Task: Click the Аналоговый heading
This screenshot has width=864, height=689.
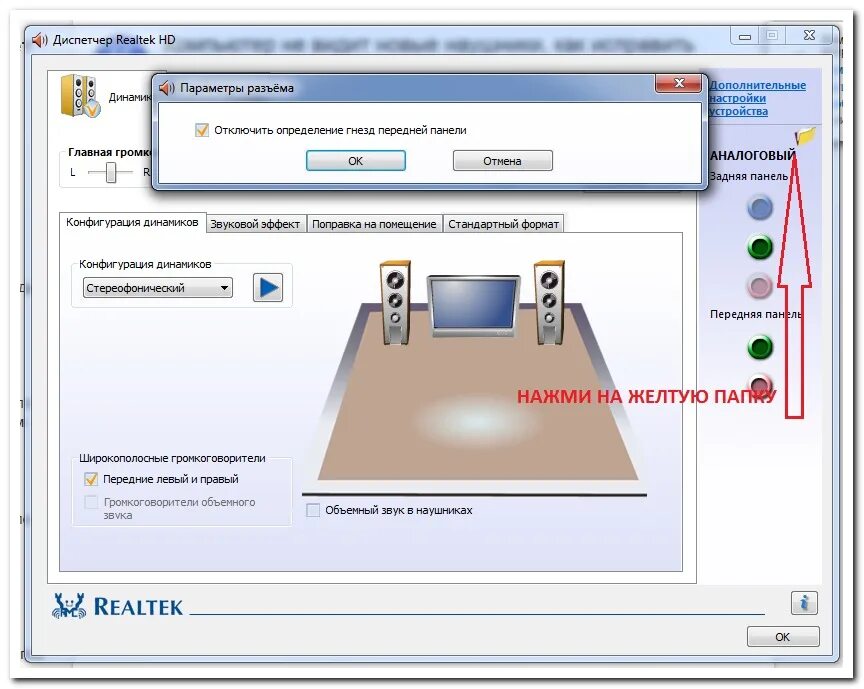Action: [x=752, y=155]
